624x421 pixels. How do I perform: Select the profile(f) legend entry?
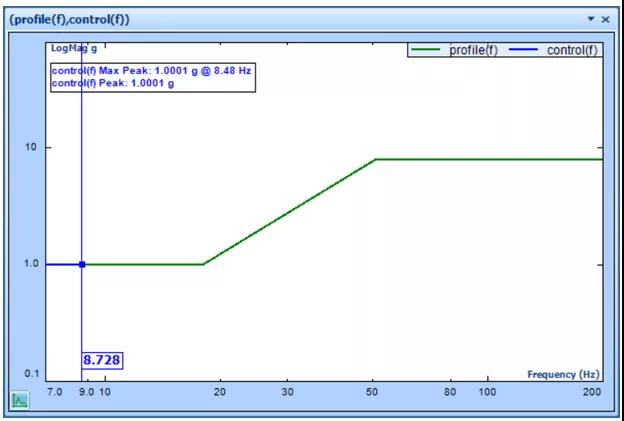(477, 50)
